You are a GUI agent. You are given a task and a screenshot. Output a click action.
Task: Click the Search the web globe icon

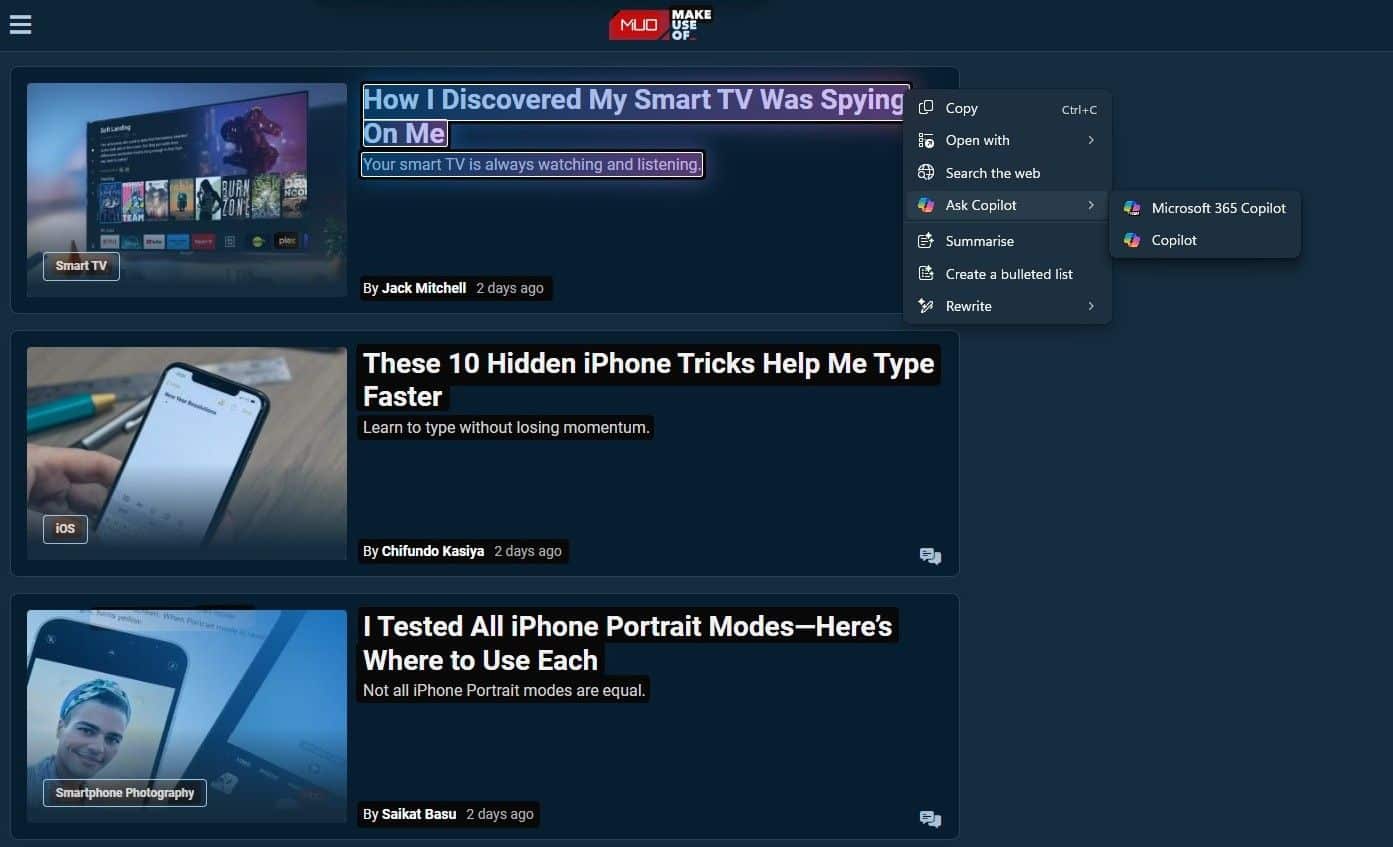[926, 173]
